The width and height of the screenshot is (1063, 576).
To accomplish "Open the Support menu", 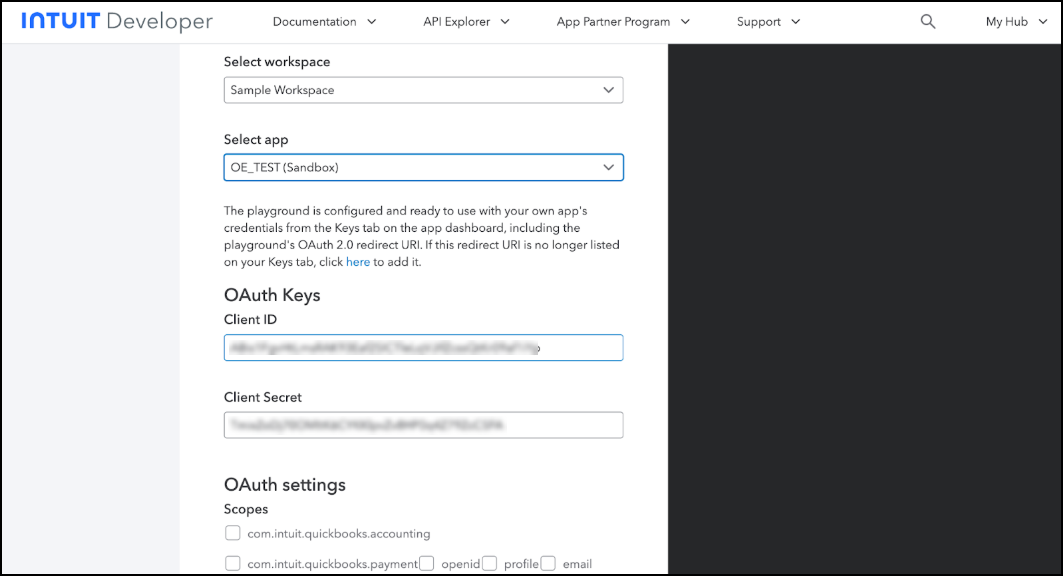I will click(758, 21).
